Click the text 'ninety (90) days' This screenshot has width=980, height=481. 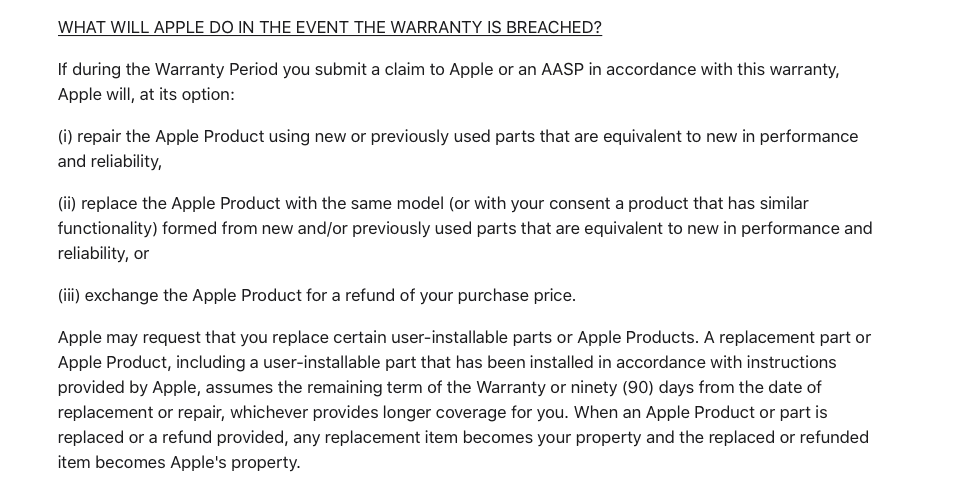(632, 387)
